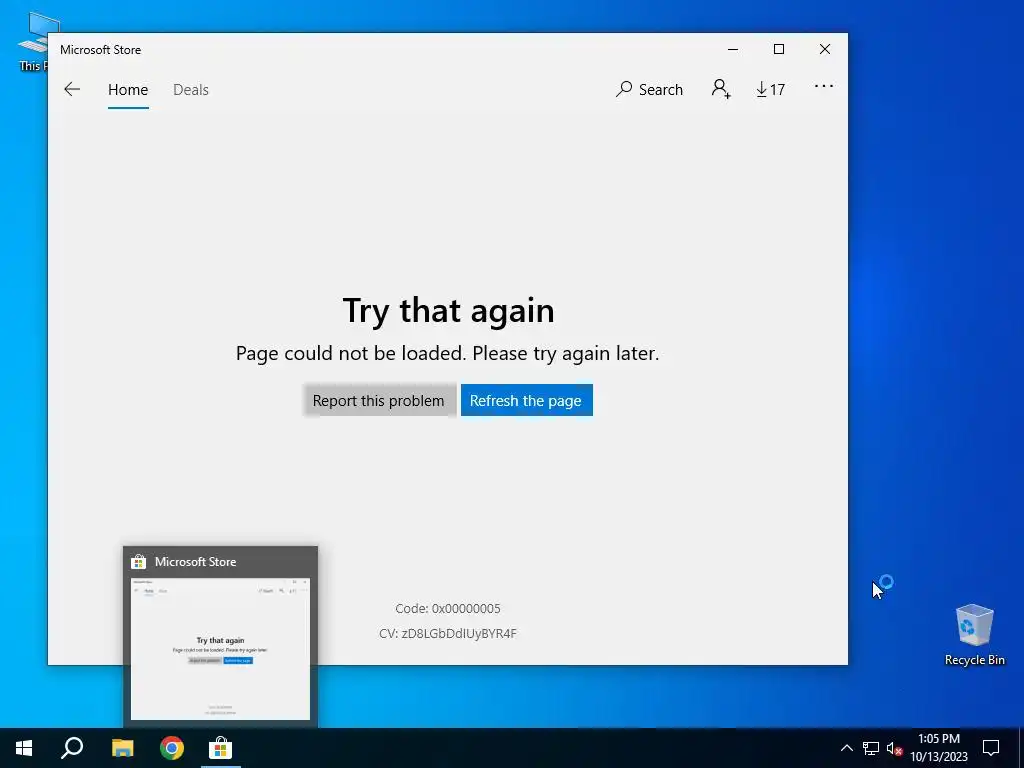Minimize the Microsoft Store window
Image resolution: width=1024 pixels, height=768 pixels.
(733, 50)
